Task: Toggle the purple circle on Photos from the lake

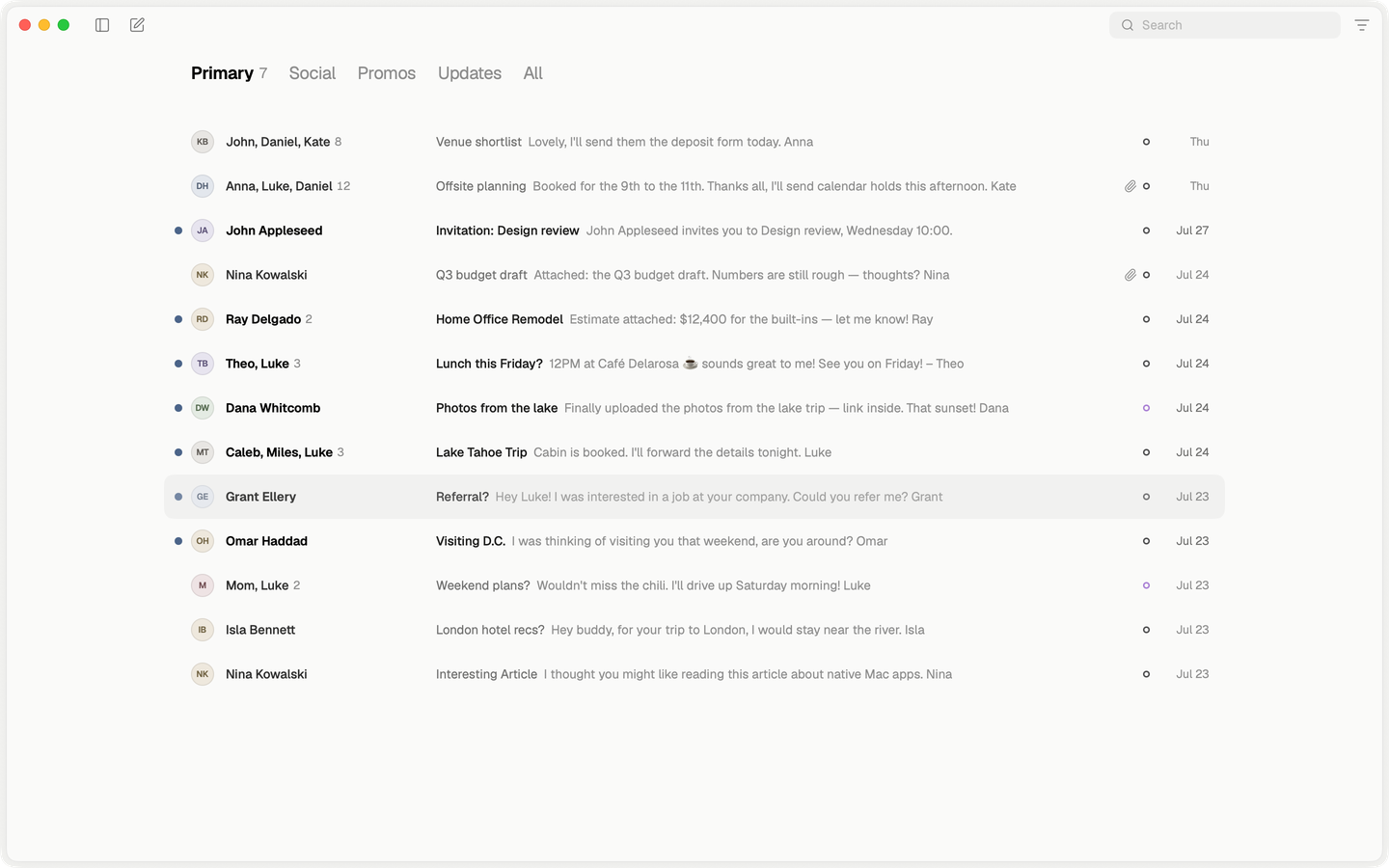Action: tap(1146, 408)
